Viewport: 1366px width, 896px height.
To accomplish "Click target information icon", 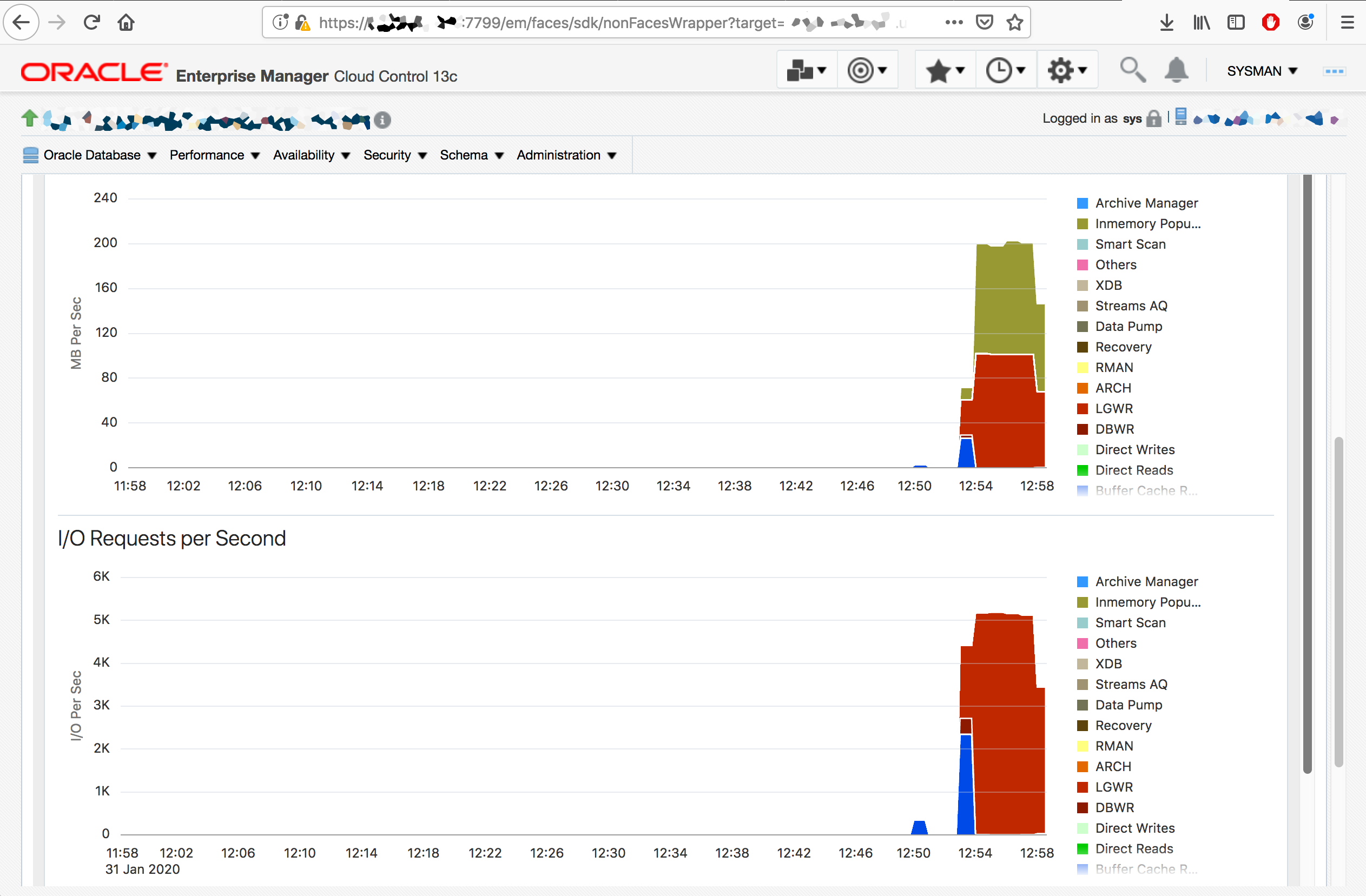I will click(382, 120).
